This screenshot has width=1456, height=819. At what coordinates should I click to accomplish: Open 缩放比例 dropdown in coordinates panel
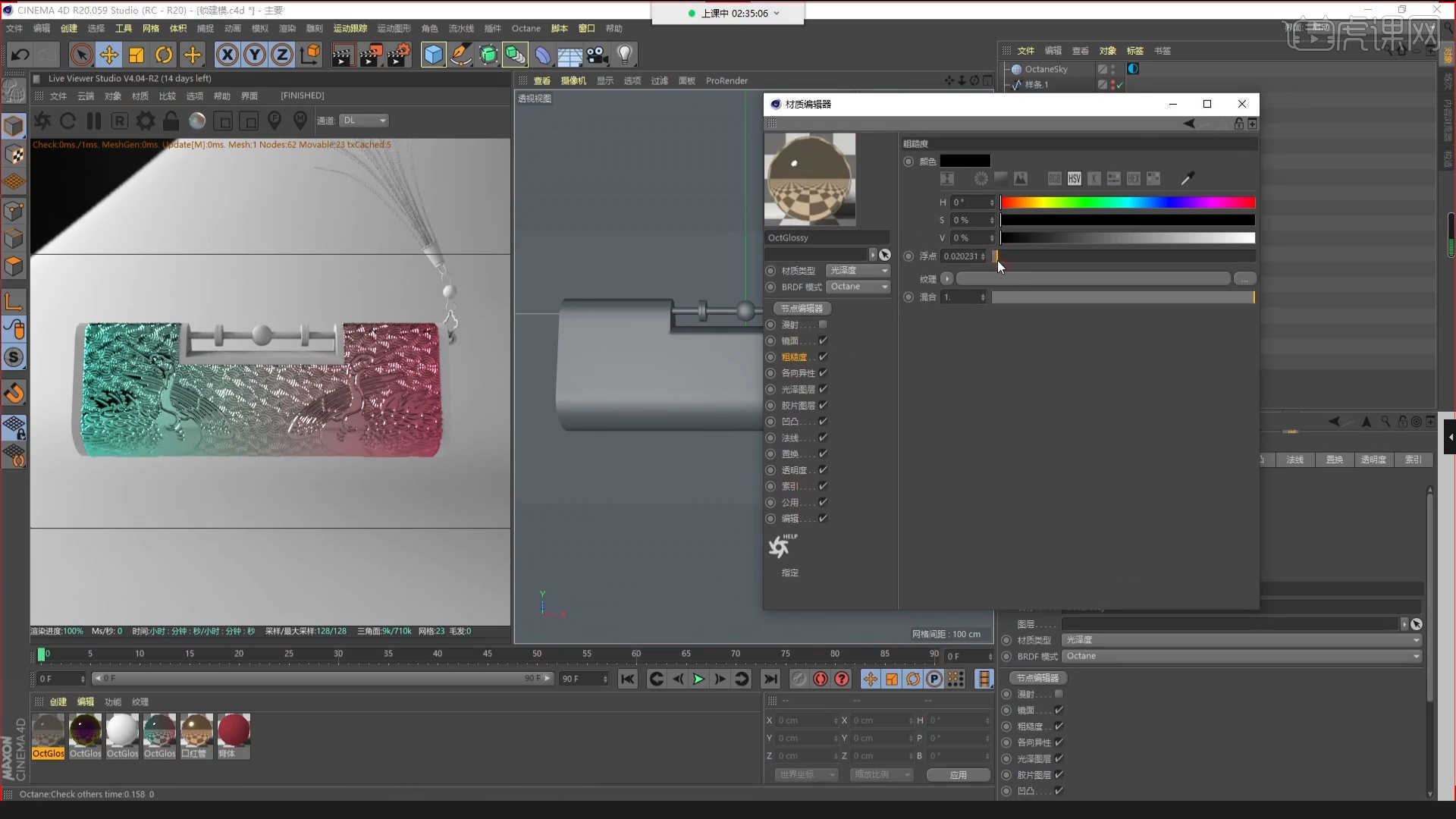(x=881, y=774)
